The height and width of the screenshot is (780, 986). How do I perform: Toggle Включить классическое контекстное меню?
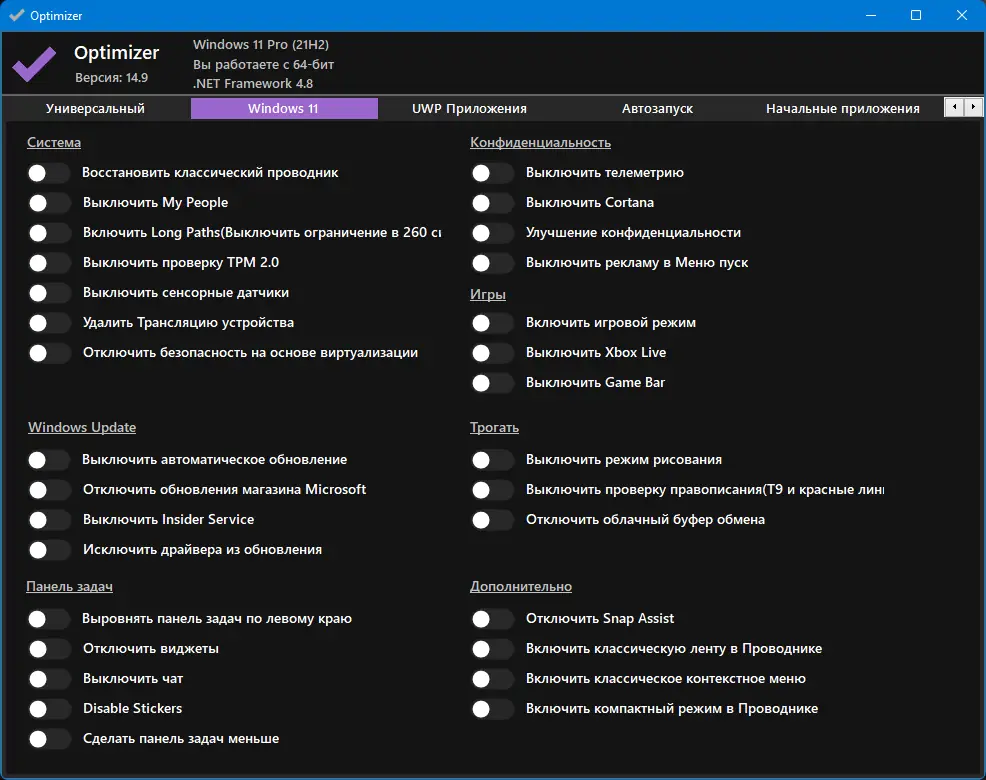click(x=492, y=679)
